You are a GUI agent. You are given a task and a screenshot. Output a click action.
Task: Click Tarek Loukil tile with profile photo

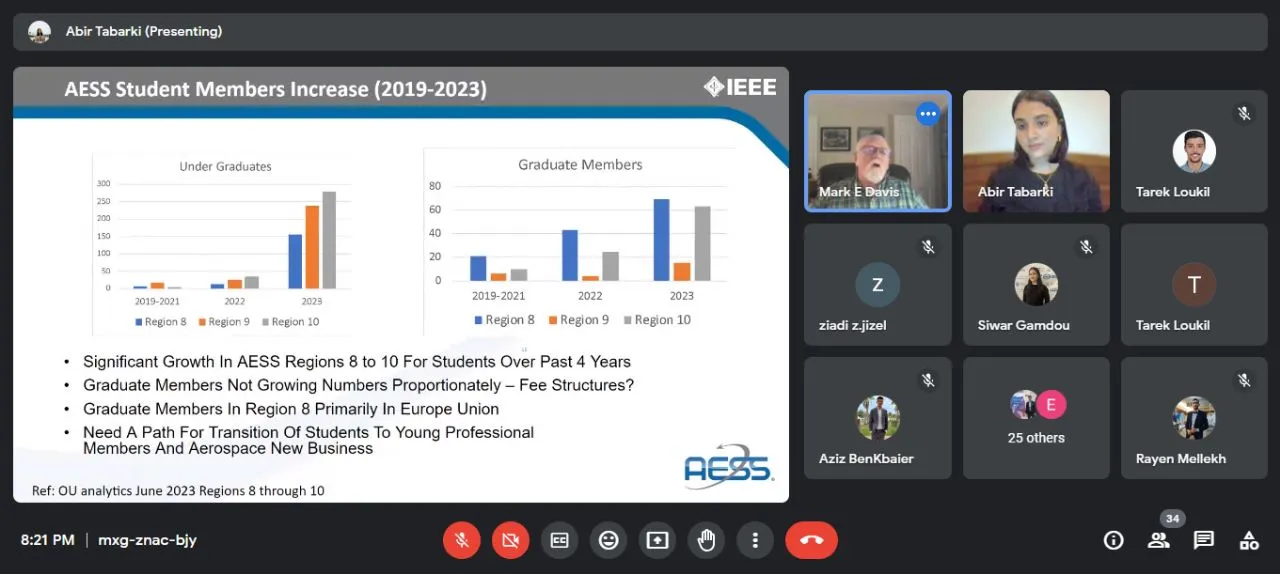point(1194,151)
